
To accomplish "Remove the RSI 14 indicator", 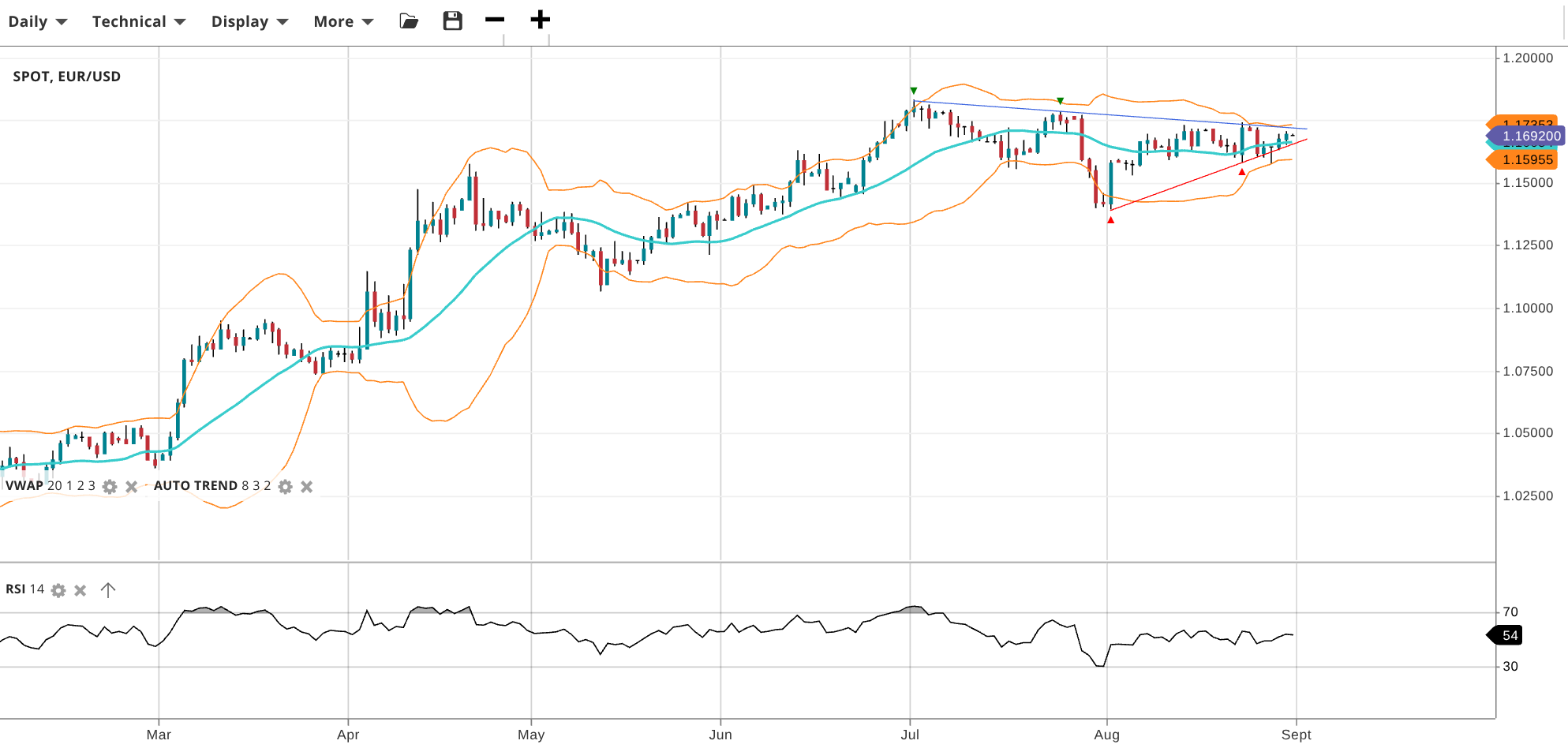I will pyautogui.click(x=80, y=590).
